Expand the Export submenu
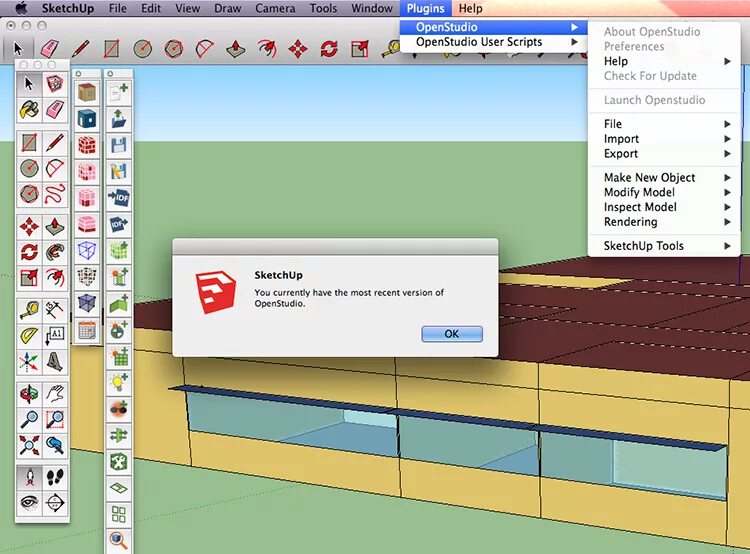The height and width of the screenshot is (554, 750). click(x=664, y=154)
